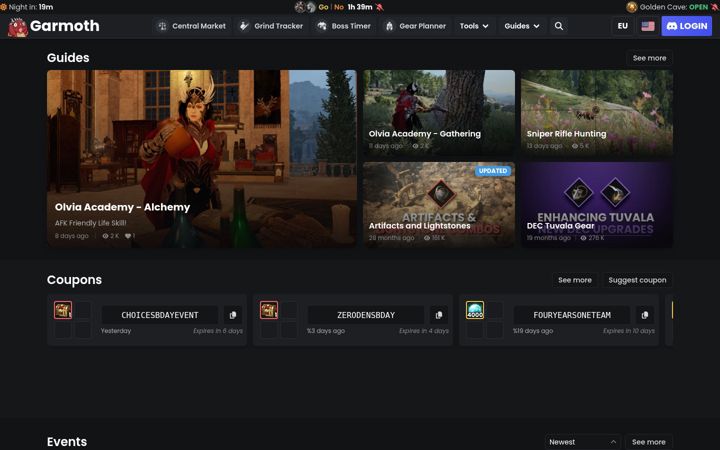Open the Garmoth logo home link

point(54,27)
